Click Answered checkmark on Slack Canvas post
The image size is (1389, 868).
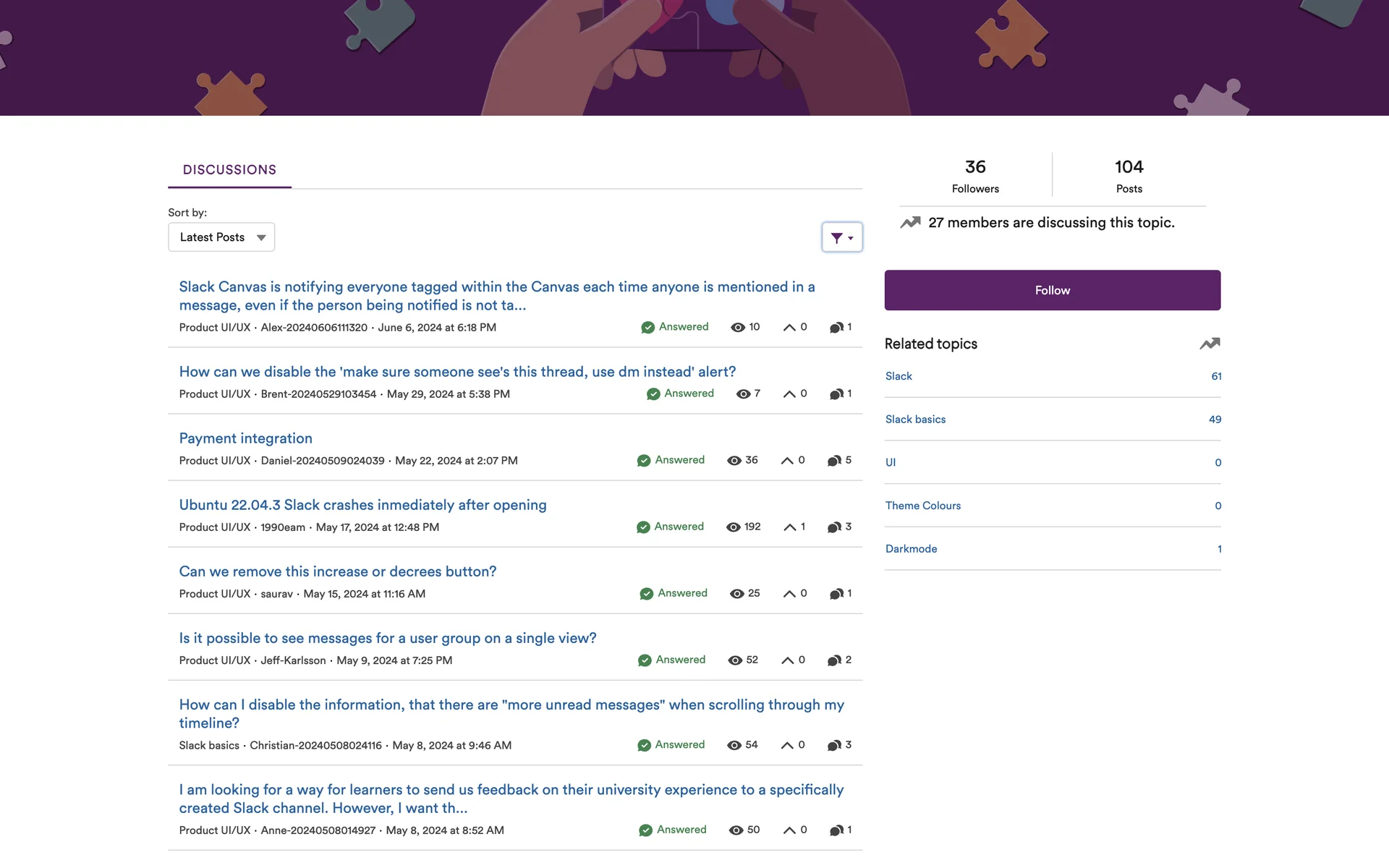[647, 328]
